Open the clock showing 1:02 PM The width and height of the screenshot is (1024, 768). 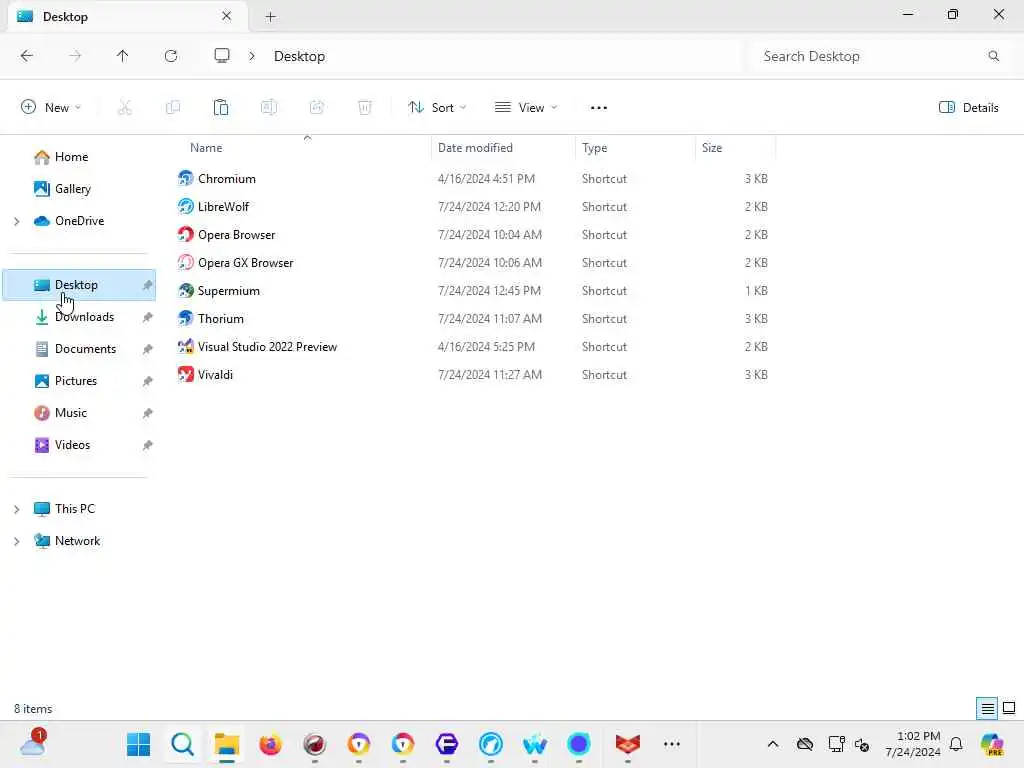(913, 744)
